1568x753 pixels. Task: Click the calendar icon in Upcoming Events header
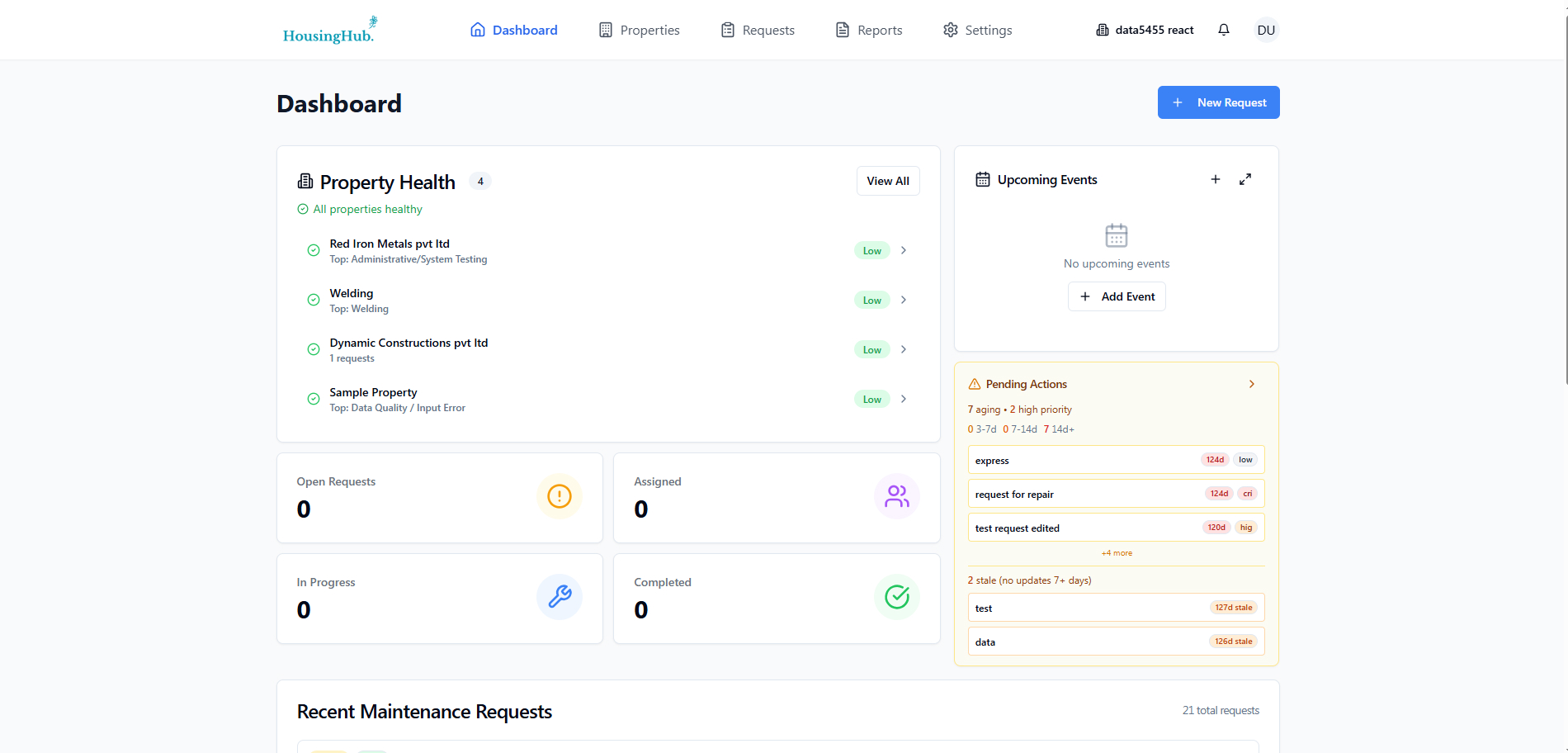983,178
